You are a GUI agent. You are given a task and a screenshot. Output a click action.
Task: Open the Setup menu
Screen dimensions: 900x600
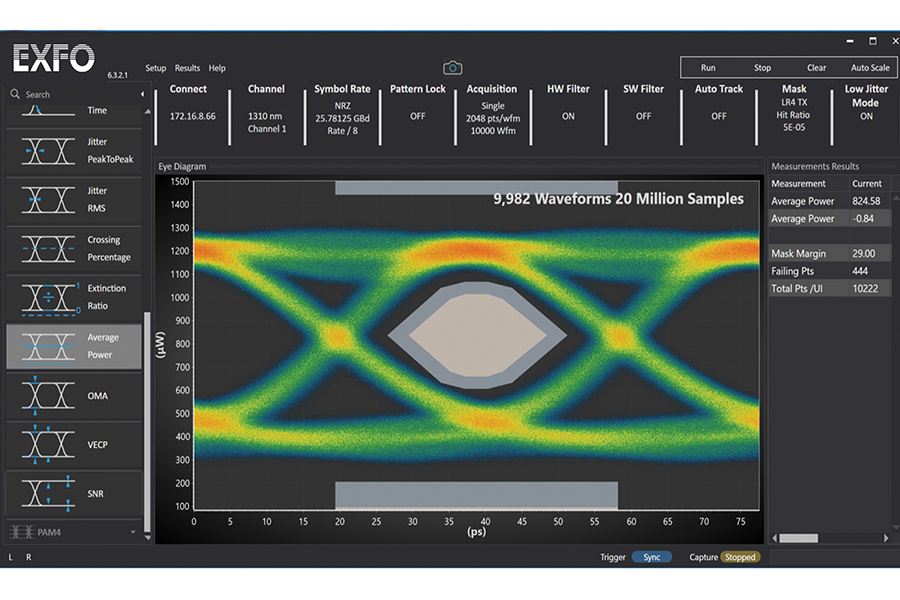(156, 69)
